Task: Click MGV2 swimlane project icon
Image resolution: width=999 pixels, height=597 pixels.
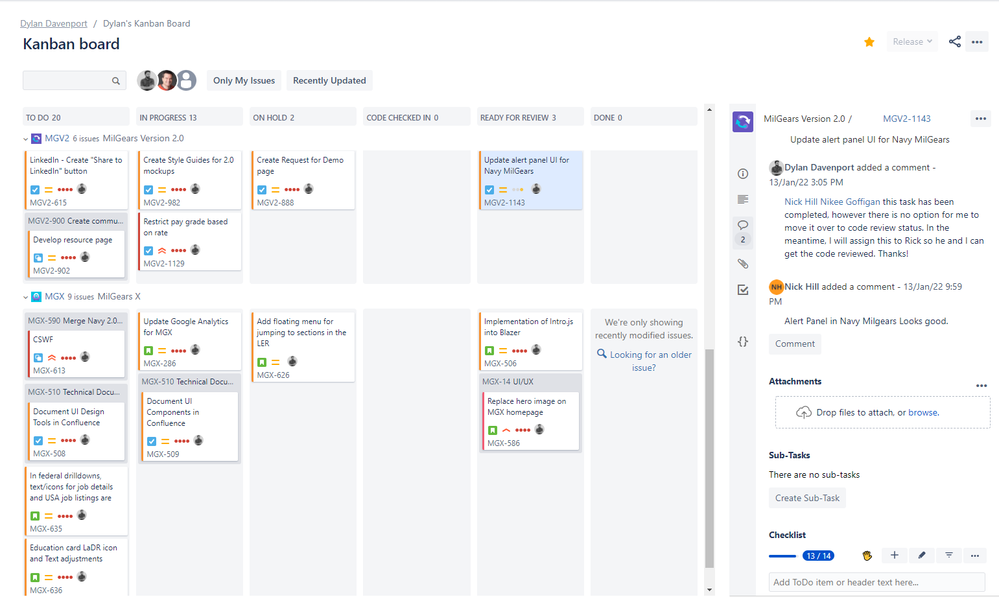Action: 36,138
